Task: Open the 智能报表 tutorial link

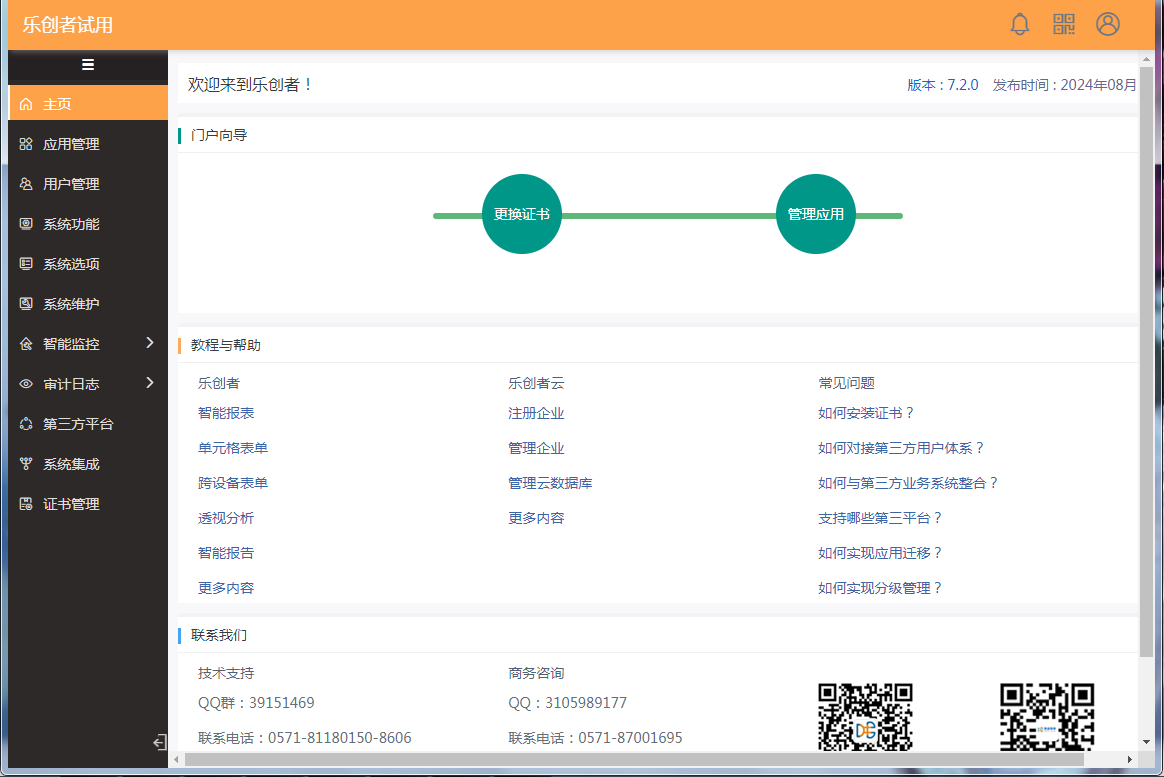Action: [x=226, y=413]
